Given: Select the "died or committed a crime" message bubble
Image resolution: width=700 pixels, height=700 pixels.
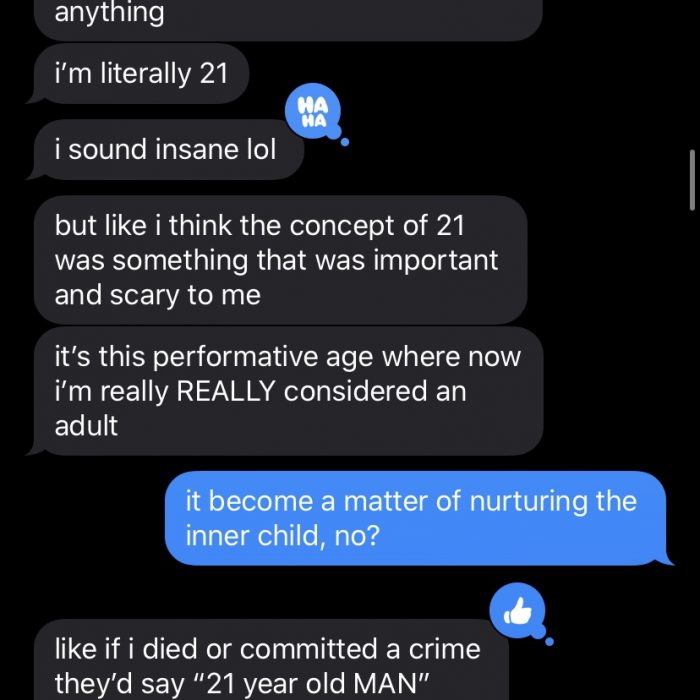Looking at the screenshot, I should [270, 663].
